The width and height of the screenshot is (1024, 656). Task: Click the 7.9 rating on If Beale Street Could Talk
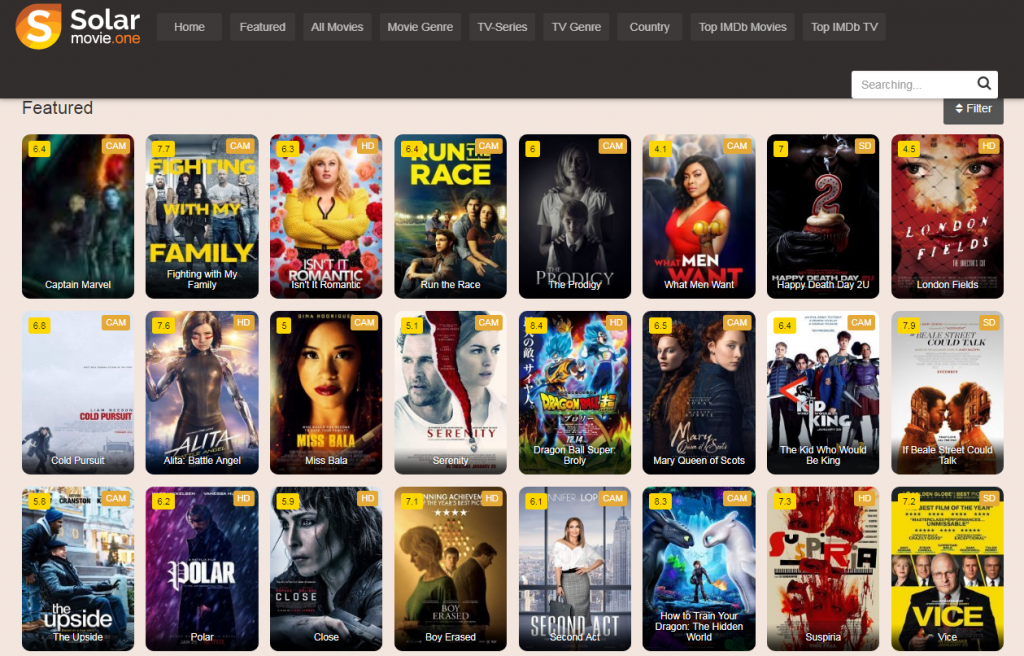[x=908, y=325]
